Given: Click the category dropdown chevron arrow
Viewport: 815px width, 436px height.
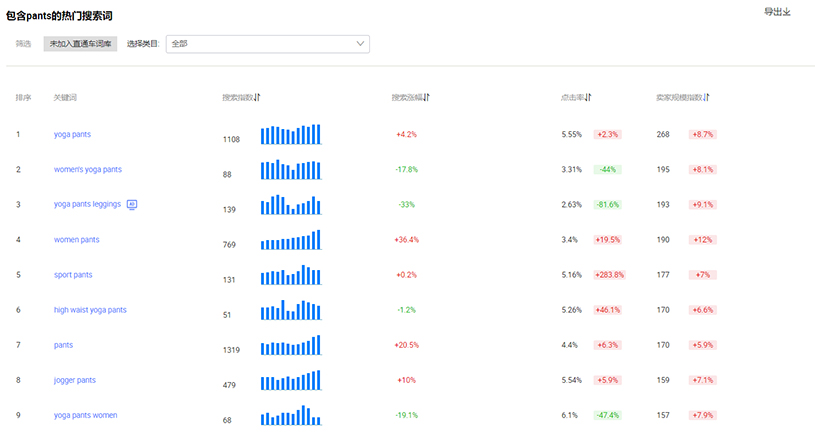Looking at the screenshot, I should coord(361,44).
